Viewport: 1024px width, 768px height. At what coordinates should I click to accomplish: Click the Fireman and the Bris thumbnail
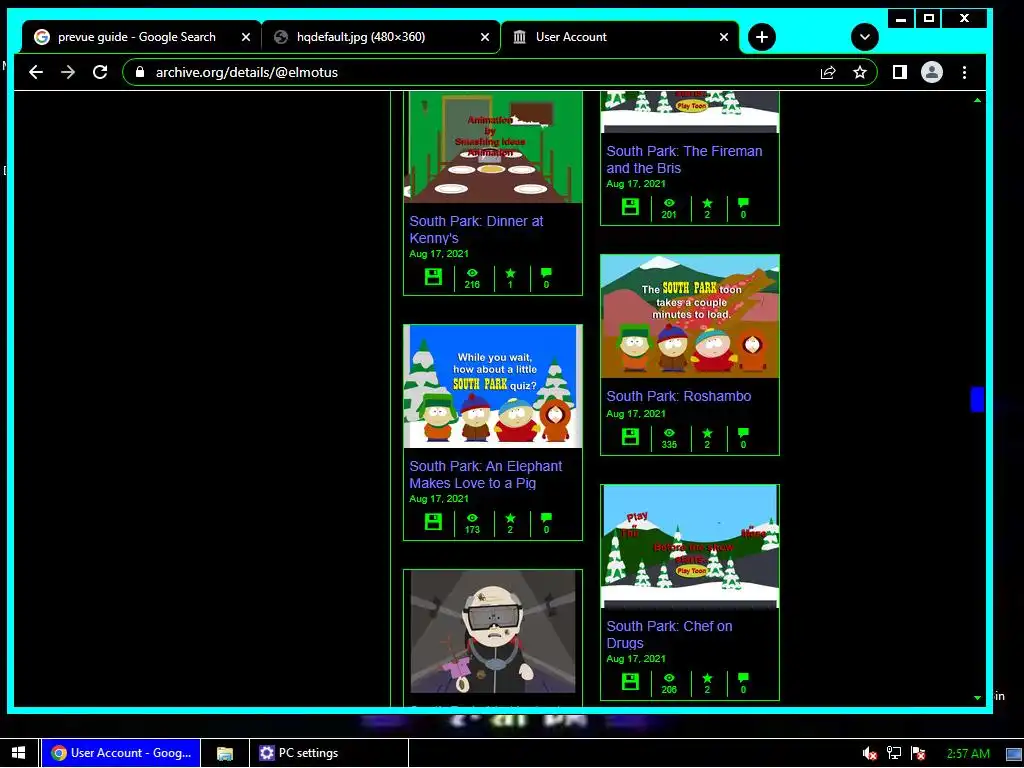[690, 112]
